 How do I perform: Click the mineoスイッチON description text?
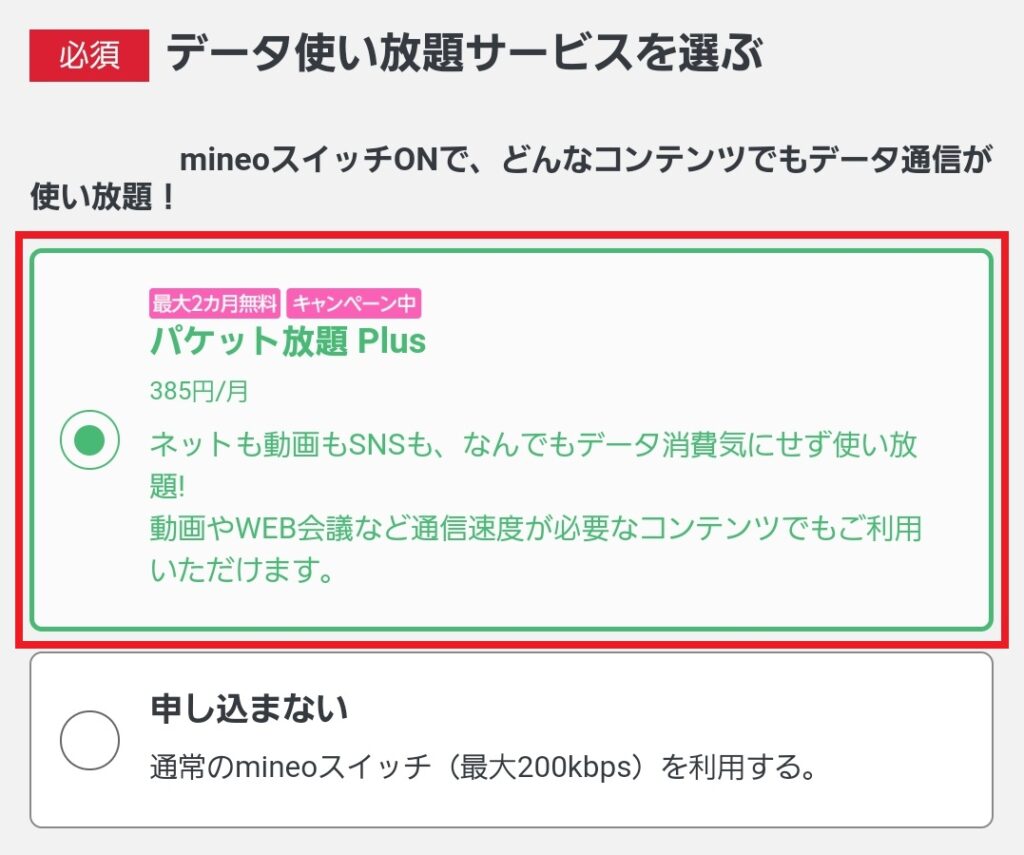pyautogui.click(x=510, y=175)
